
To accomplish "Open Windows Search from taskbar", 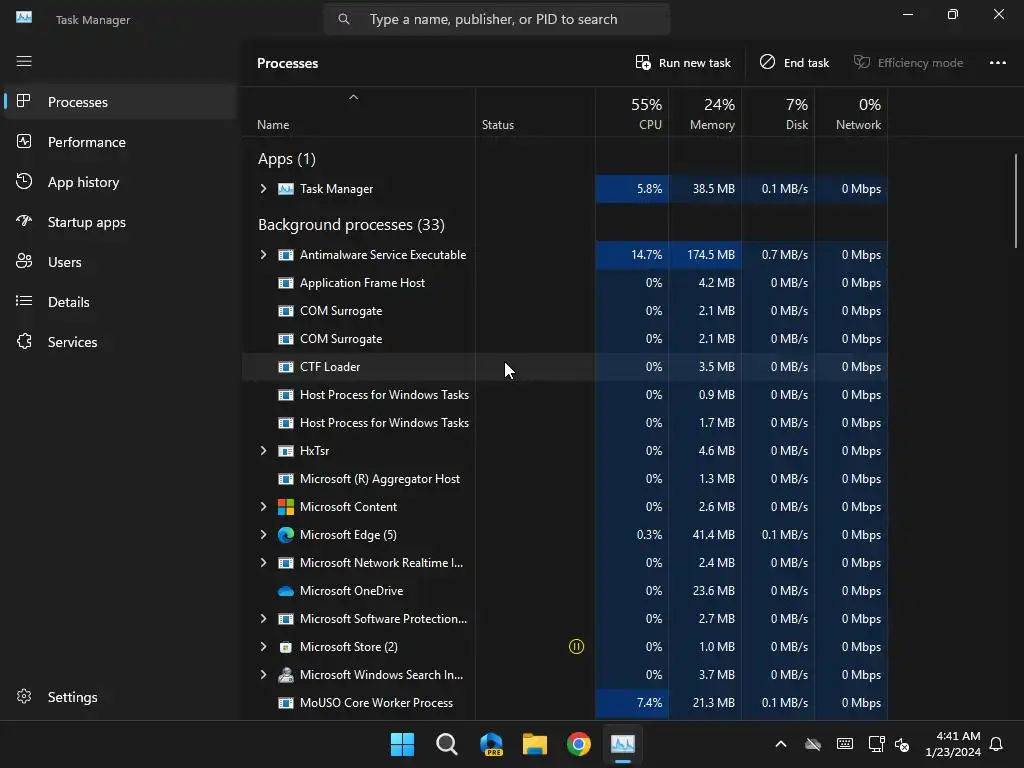I will pyautogui.click(x=447, y=744).
